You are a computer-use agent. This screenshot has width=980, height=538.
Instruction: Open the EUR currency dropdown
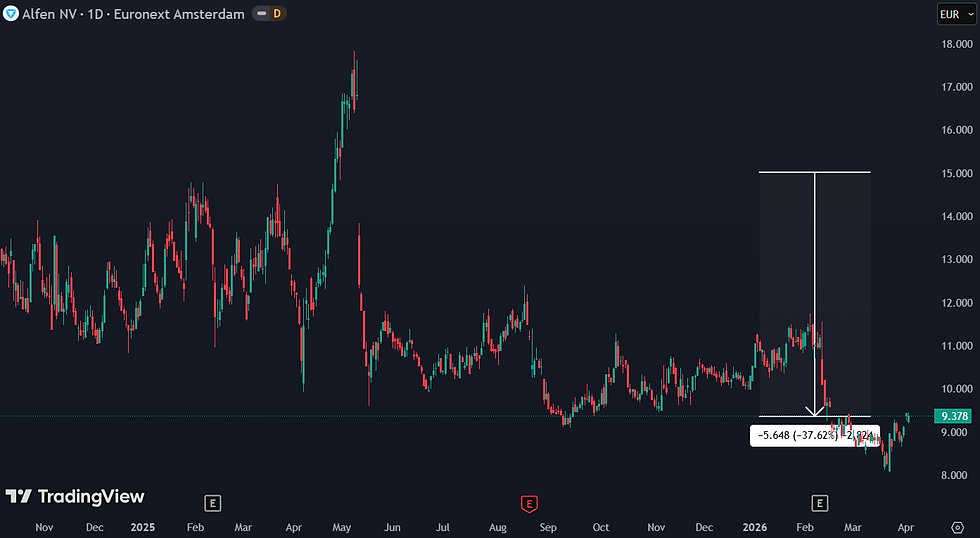coord(956,14)
